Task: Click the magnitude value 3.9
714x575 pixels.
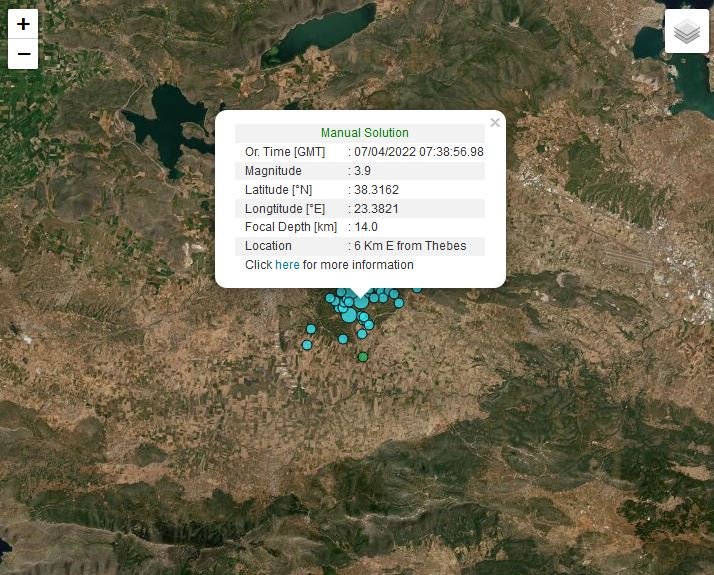Action: pyautogui.click(x=364, y=171)
